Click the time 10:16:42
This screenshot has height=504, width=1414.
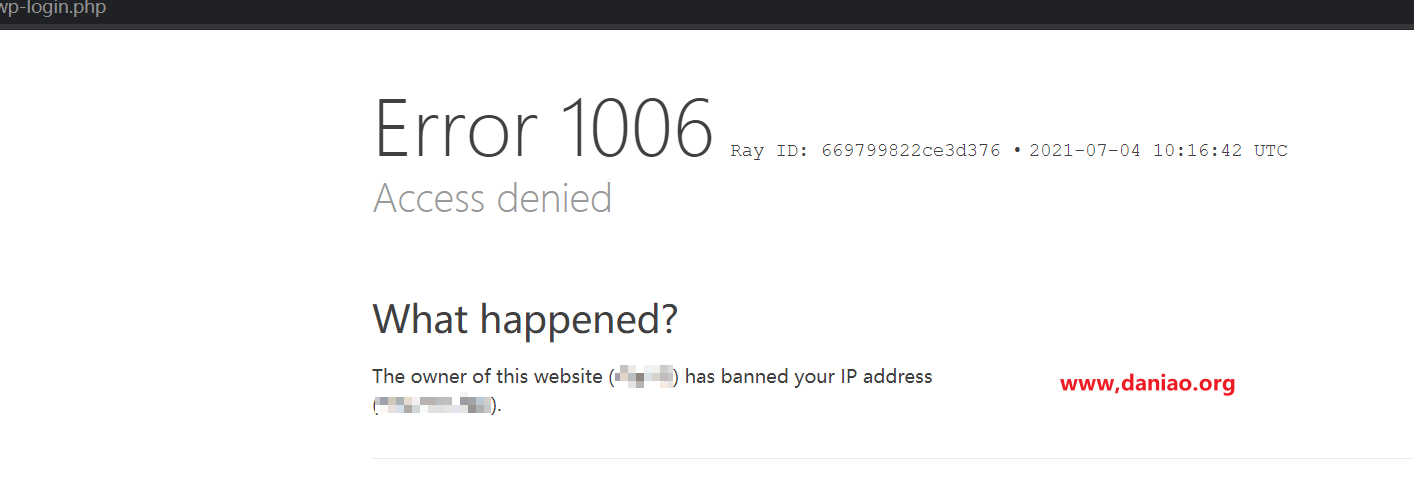point(1197,151)
